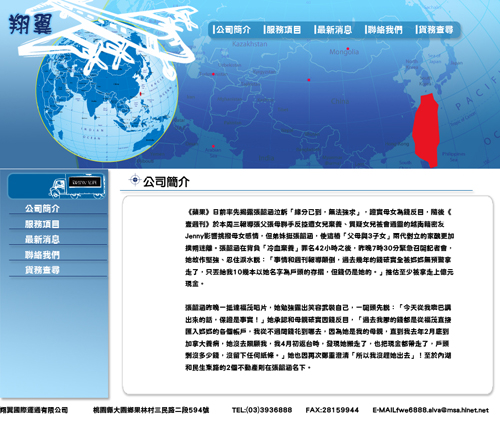Click the truck banner image in sidebar
The width and height of the screenshot is (500, 430).
coord(57,186)
